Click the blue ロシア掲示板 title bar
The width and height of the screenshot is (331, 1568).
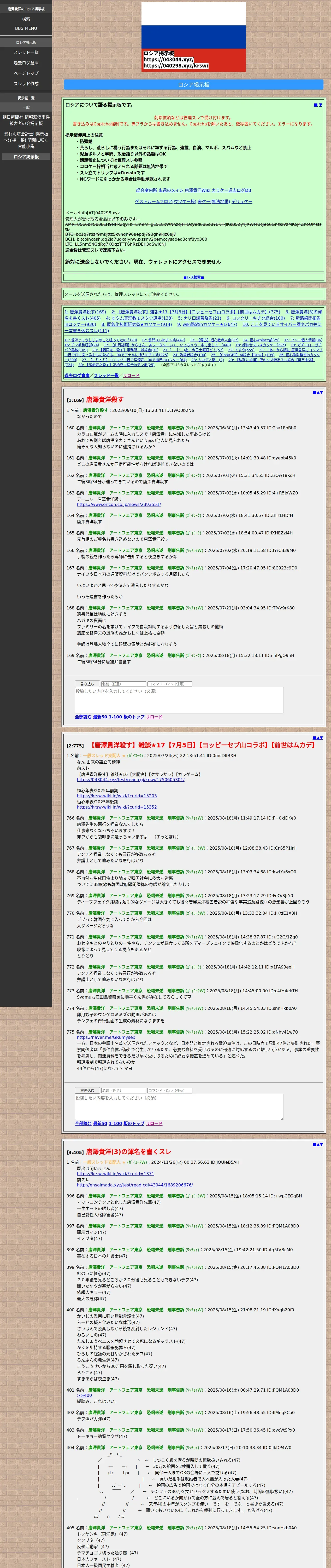click(193, 85)
